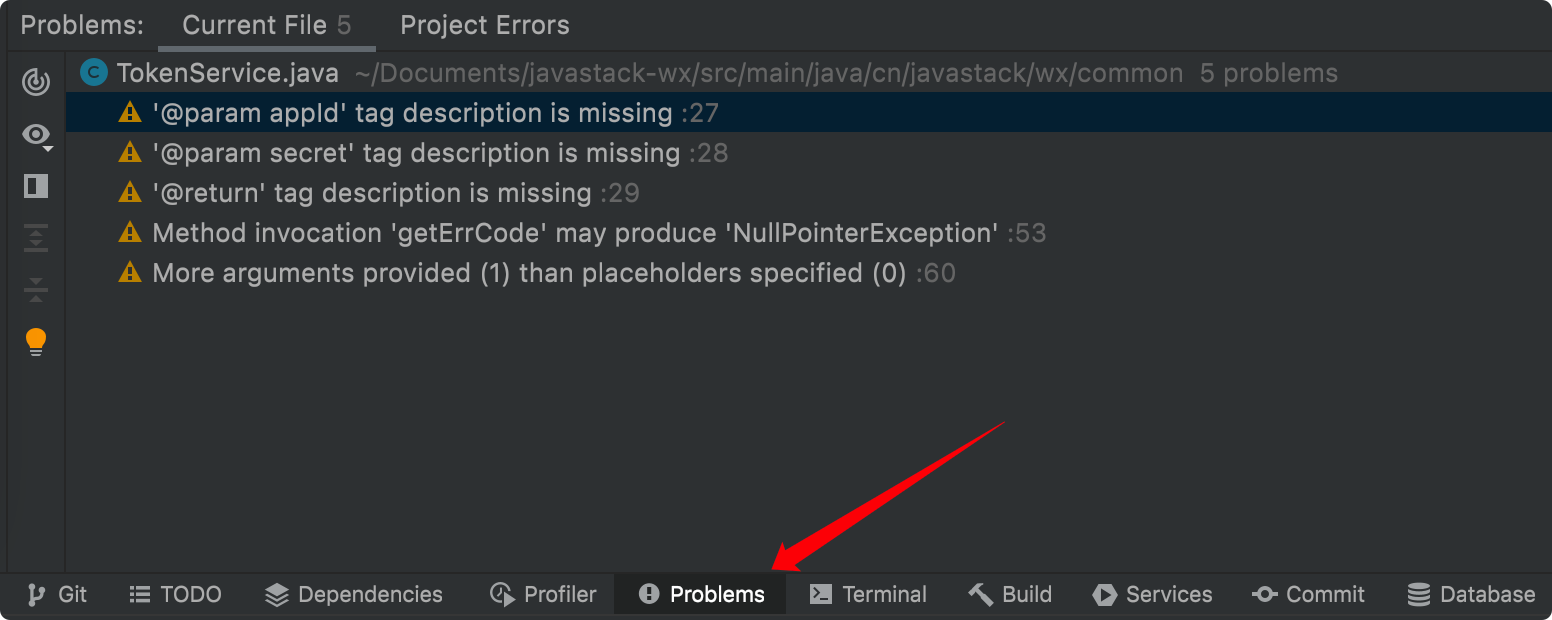Open the TODO tool window

point(175,594)
